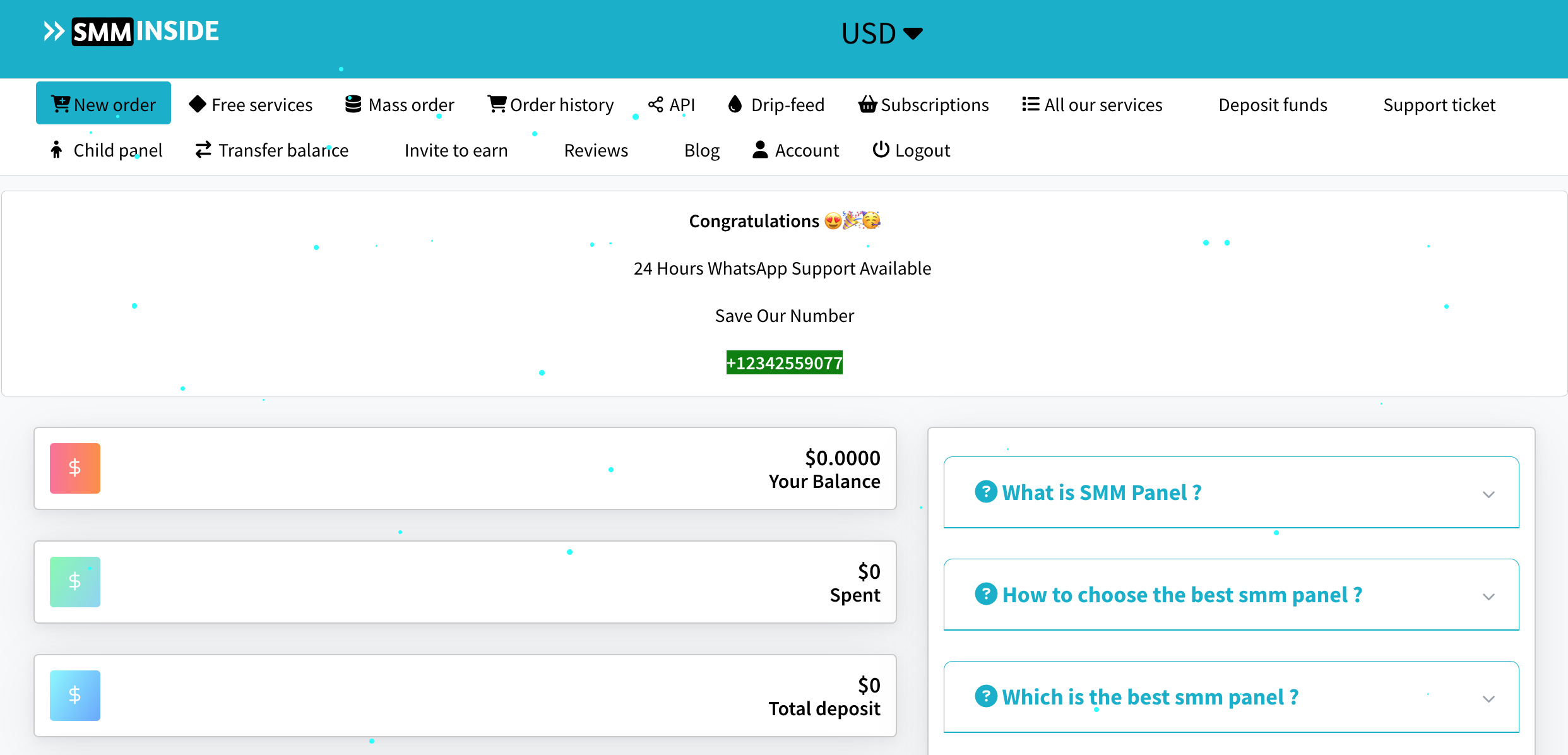The image size is (1568, 755).
Task: Open a Support ticket
Action: pyautogui.click(x=1439, y=105)
